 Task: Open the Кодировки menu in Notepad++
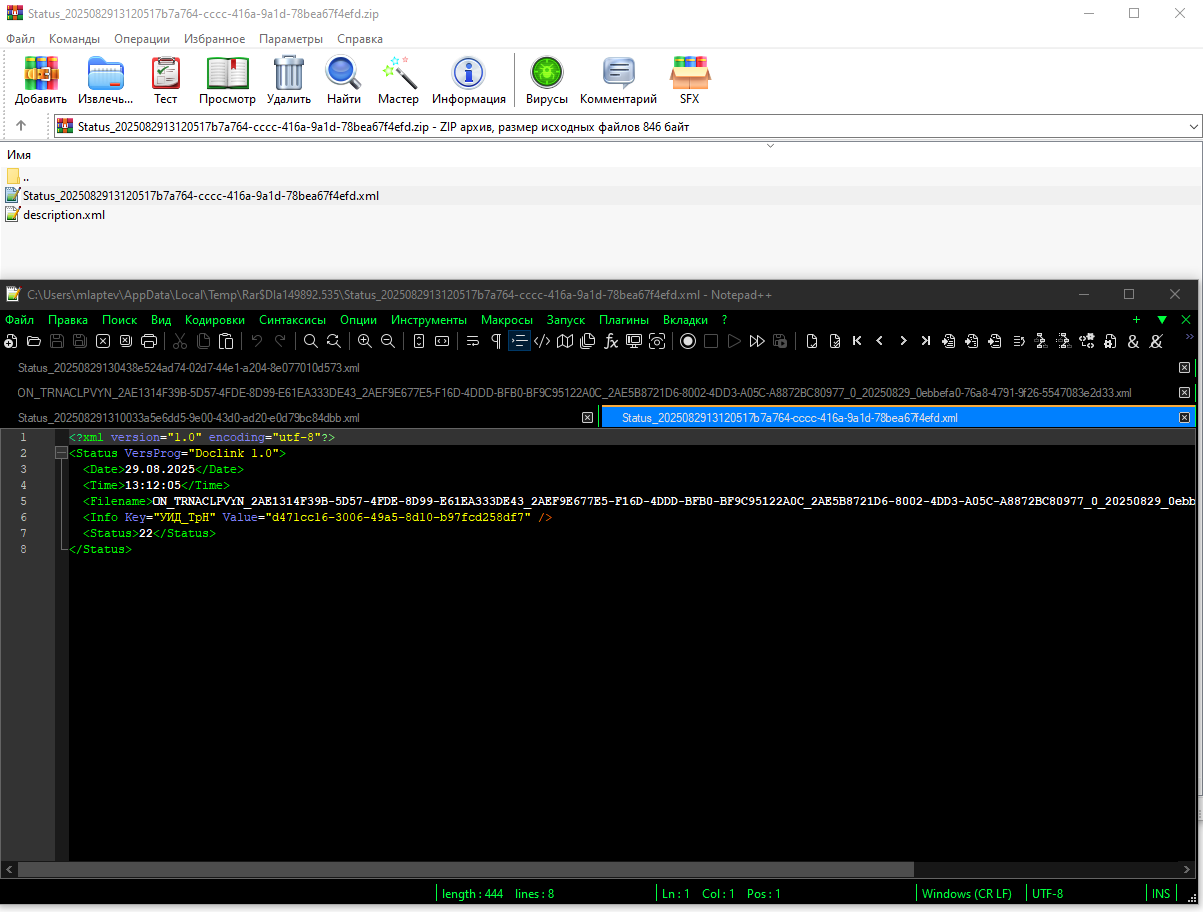(x=215, y=320)
